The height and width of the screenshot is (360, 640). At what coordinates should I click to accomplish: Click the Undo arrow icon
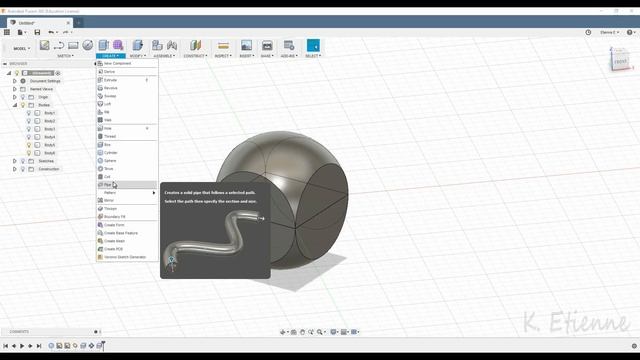pos(51,32)
